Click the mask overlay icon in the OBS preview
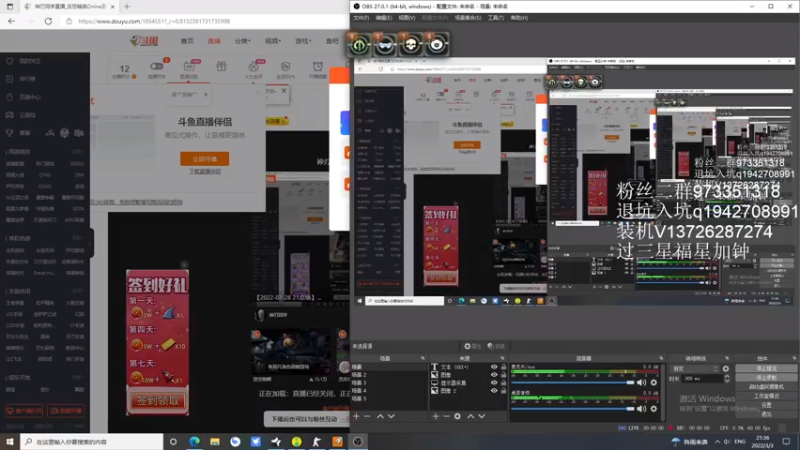This screenshot has height=450, width=800. (x=385, y=45)
